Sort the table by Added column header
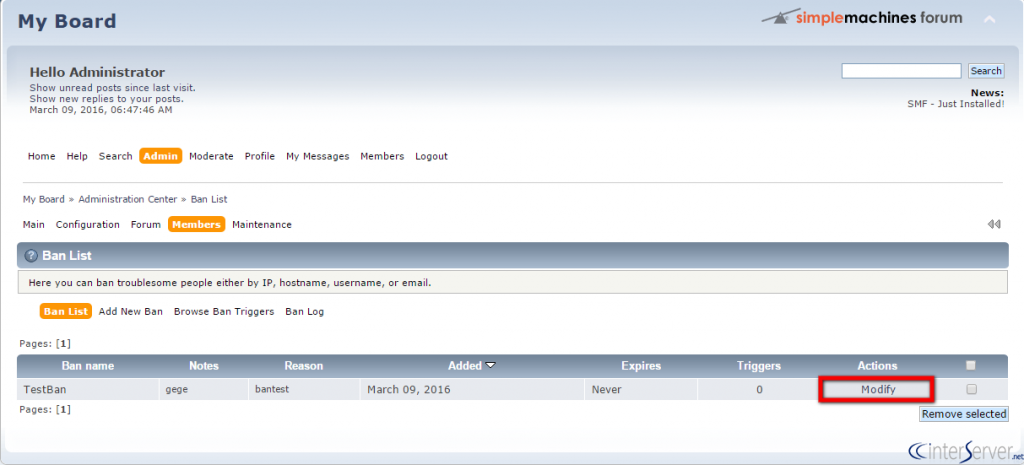This screenshot has height=465, width=1024. [465, 366]
